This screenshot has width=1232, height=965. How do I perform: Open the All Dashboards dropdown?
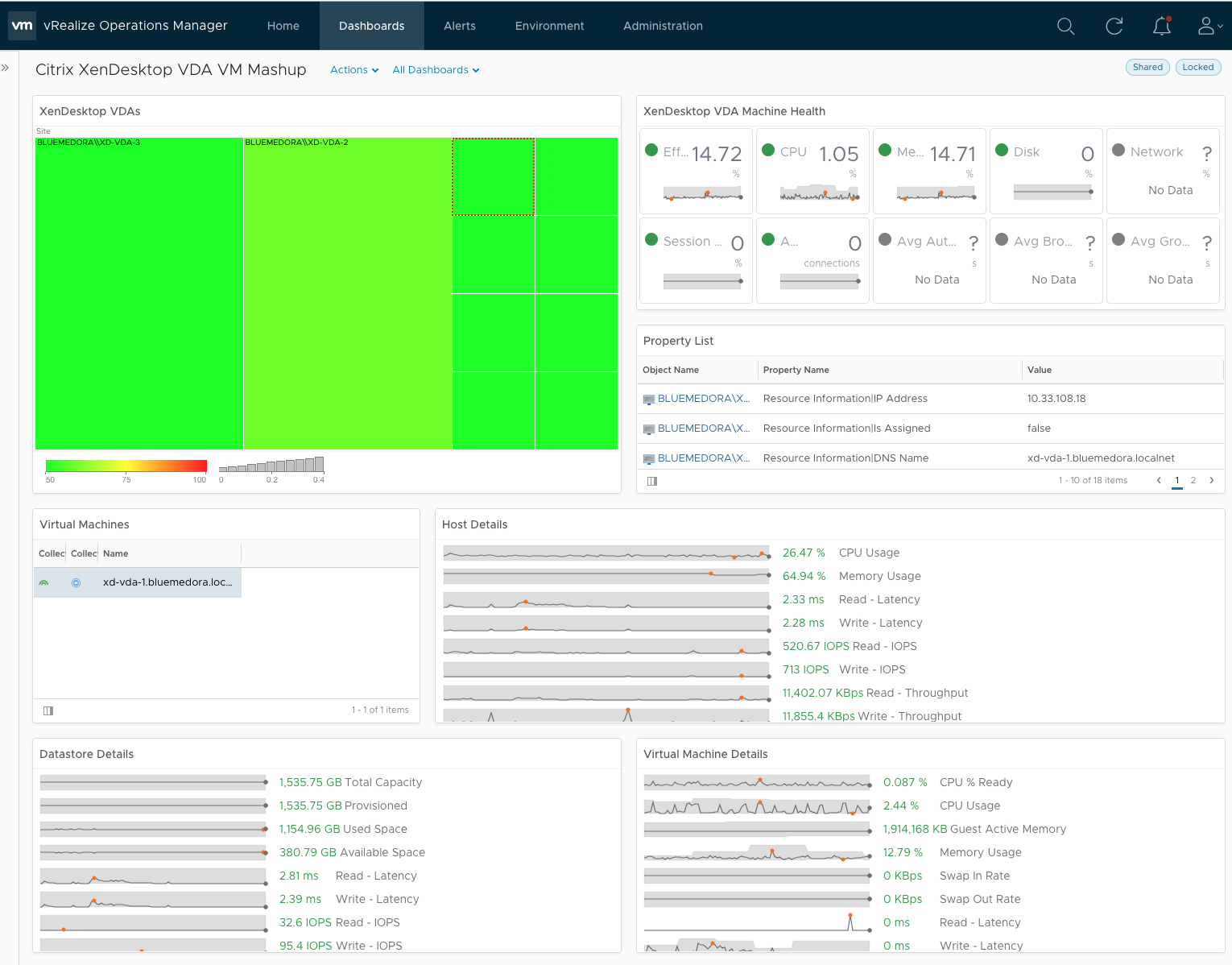(x=436, y=70)
